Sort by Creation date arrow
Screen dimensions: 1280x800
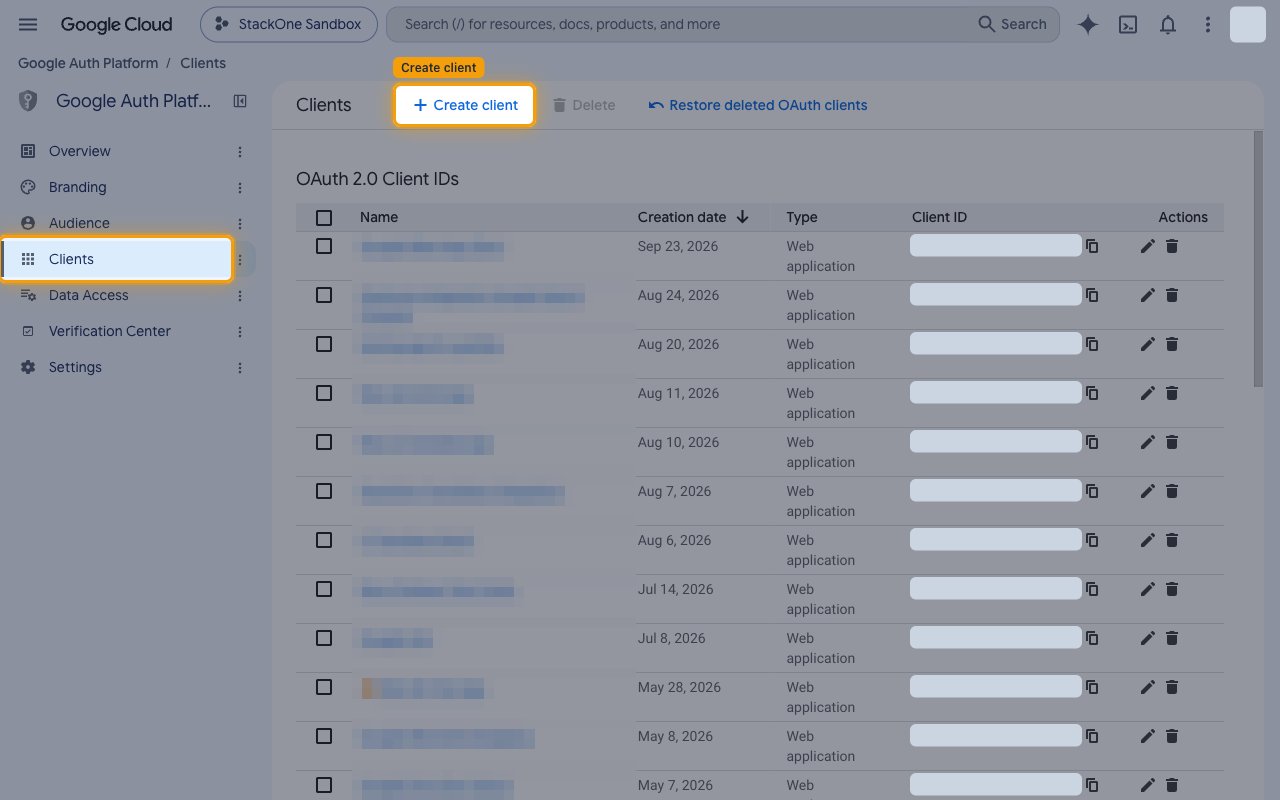click(x=742, y=217)
